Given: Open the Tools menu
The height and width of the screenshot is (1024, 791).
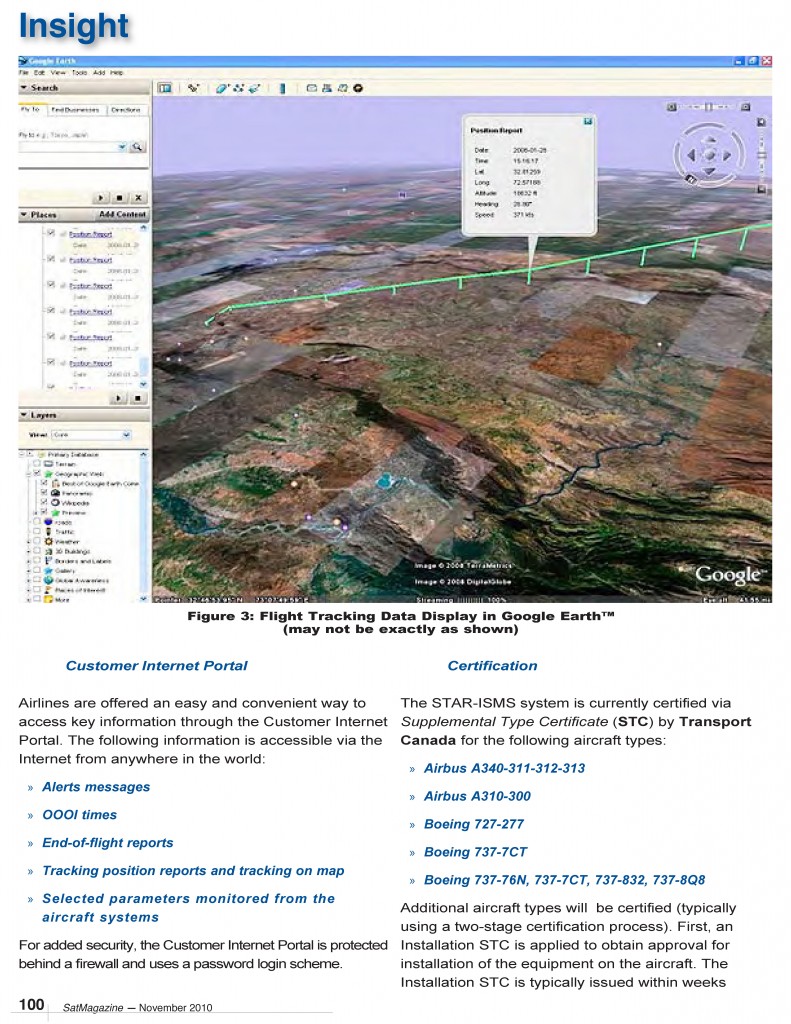Looking at the screenshot, I should click(79, 72).
